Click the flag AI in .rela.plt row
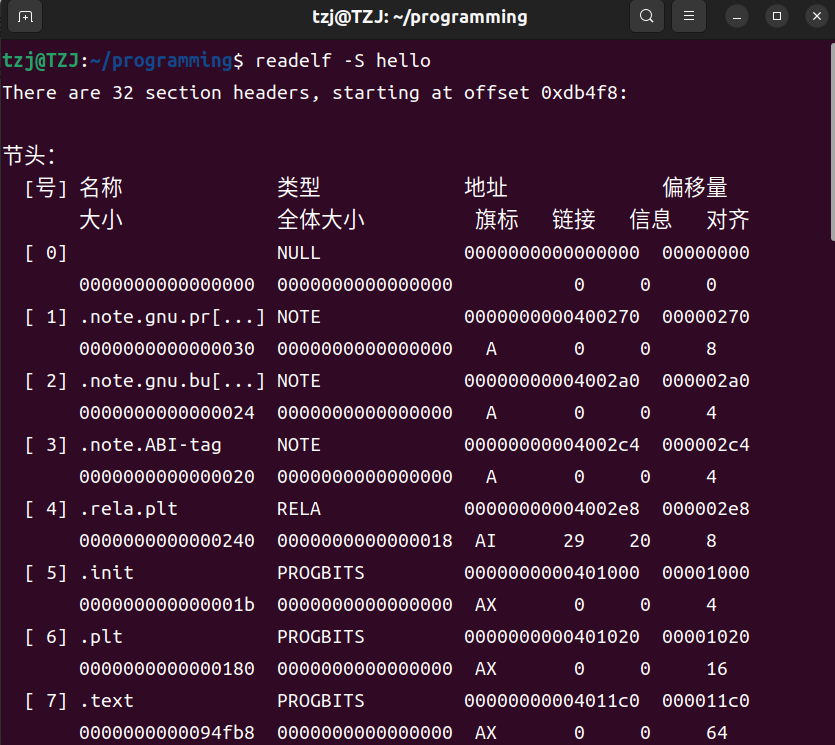 coord(486,541)
